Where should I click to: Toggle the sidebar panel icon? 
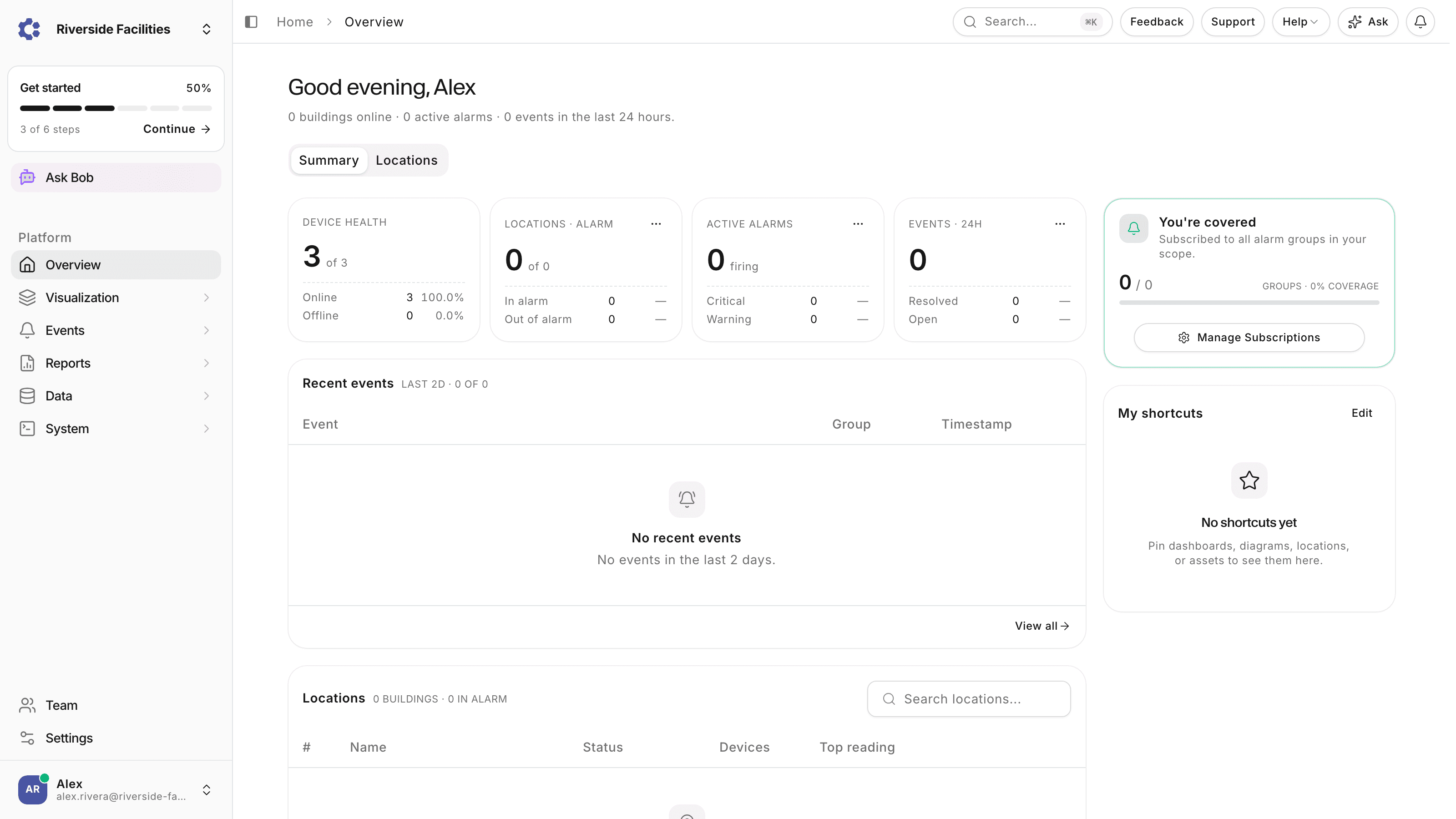tap(251, 21)
